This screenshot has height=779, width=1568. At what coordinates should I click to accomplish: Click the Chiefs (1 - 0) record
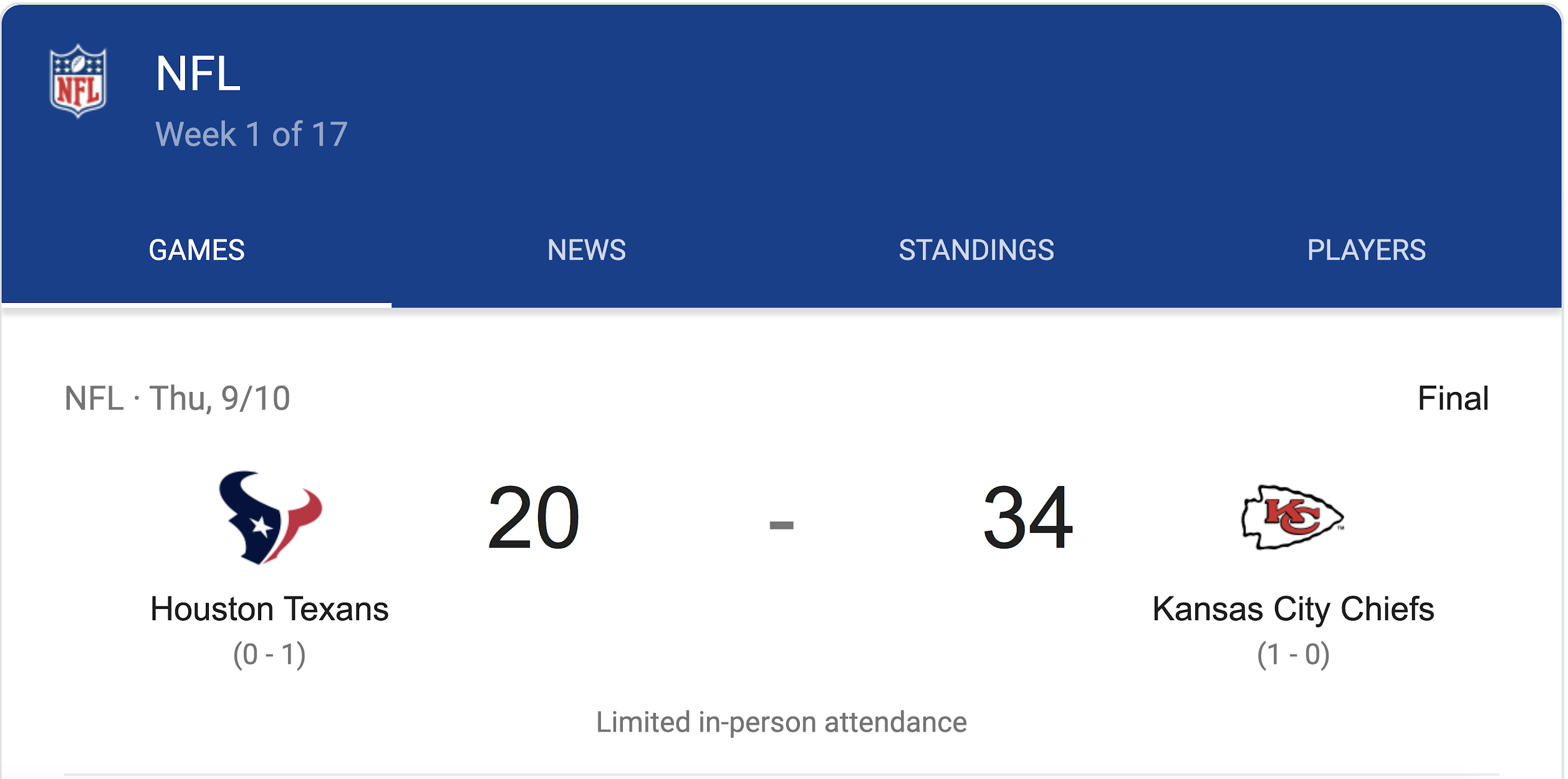pyautogui.click(x=1292, y=654)
